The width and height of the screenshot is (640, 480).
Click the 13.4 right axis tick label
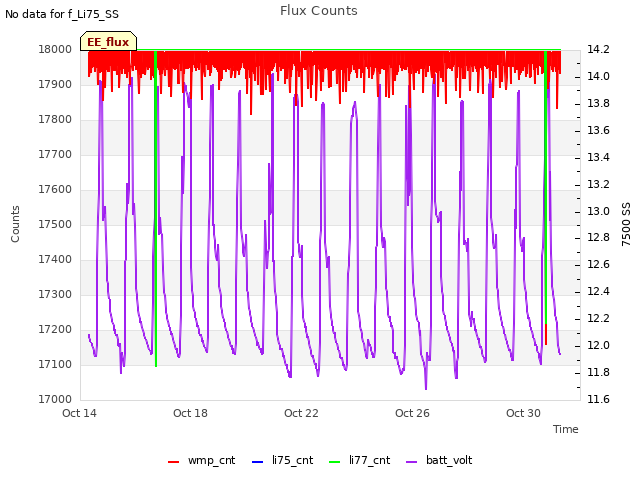point(598,157)
